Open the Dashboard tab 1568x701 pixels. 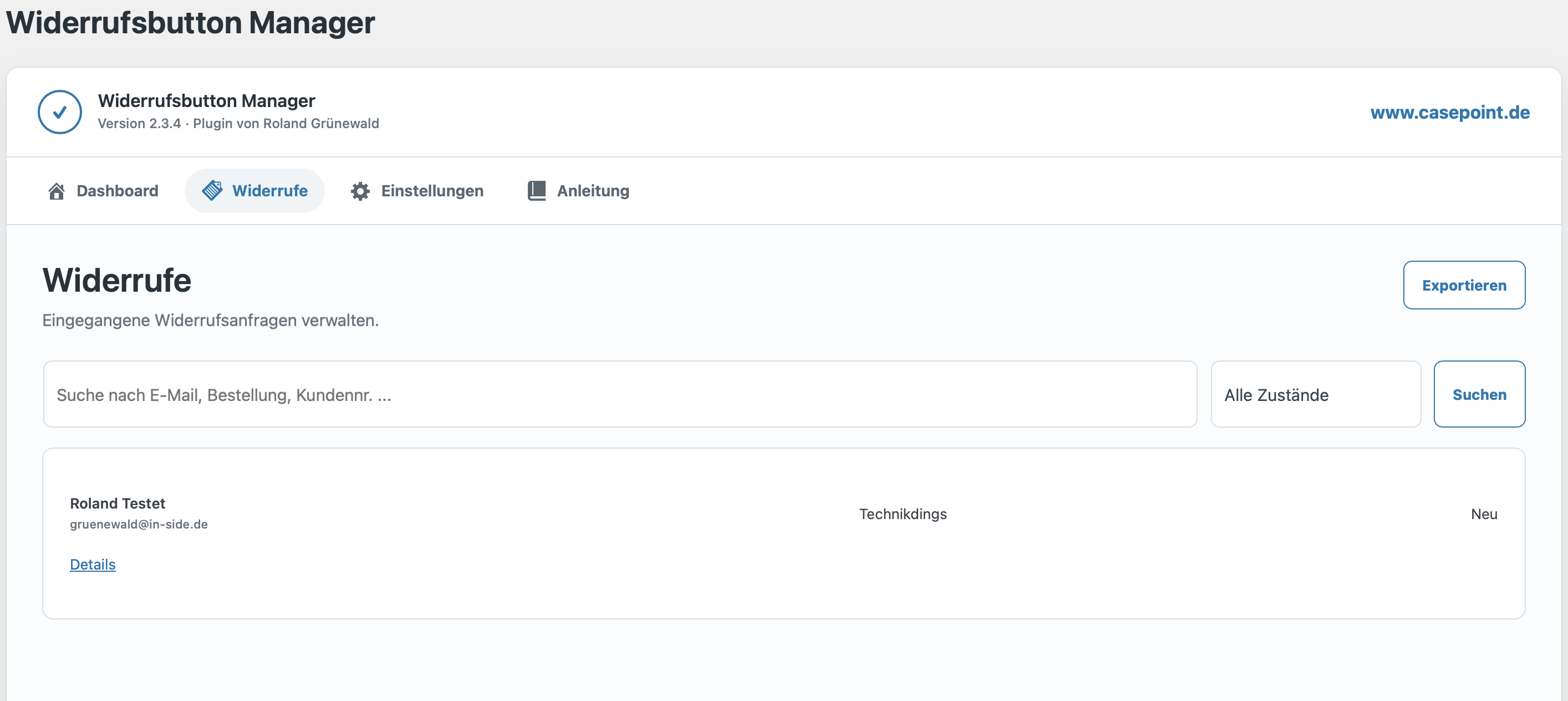pyautogui.click(x=103, y=191)
